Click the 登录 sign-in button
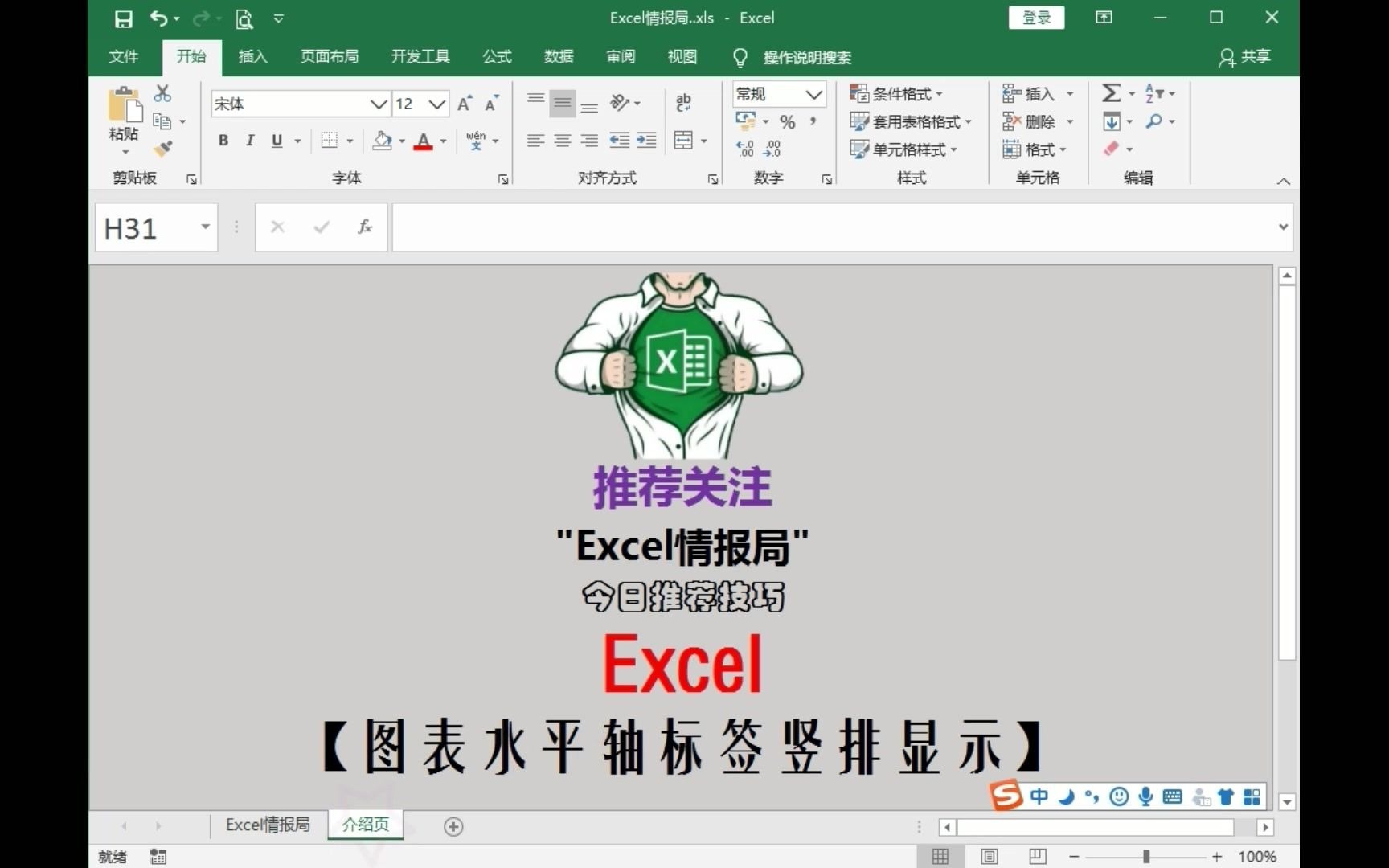This screenshot has width=1389, height=868. click(1037, 18)
